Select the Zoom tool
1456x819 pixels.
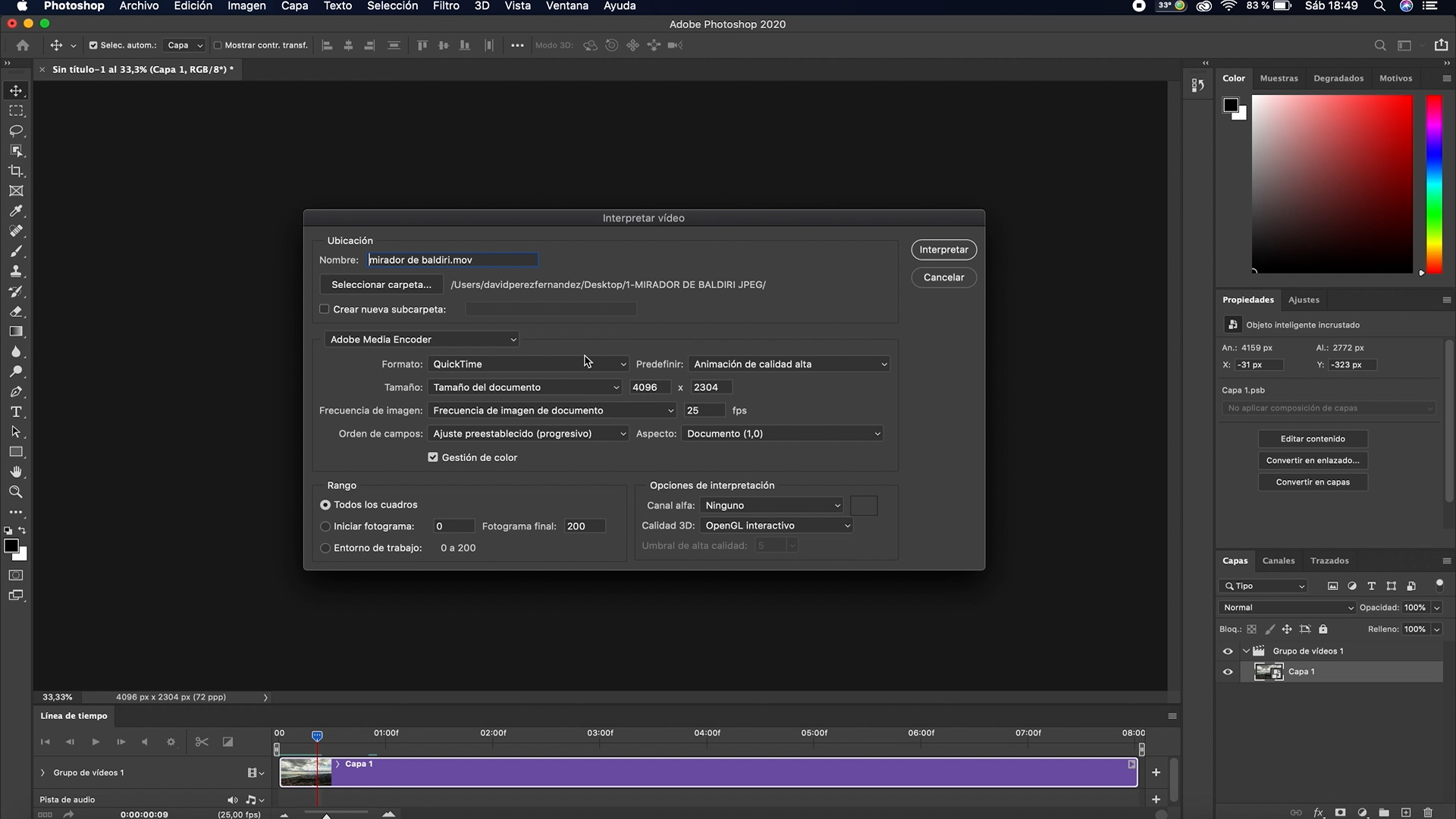[15, 491]
